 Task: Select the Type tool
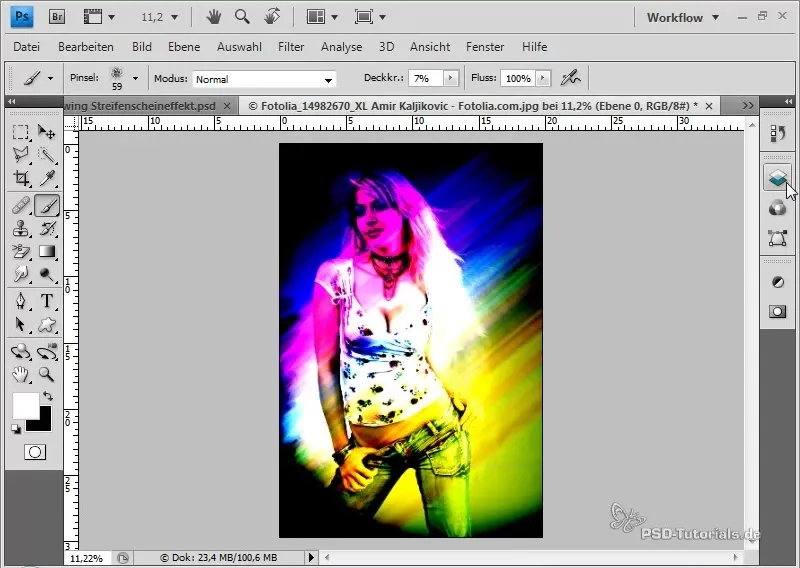coord(47,301)
